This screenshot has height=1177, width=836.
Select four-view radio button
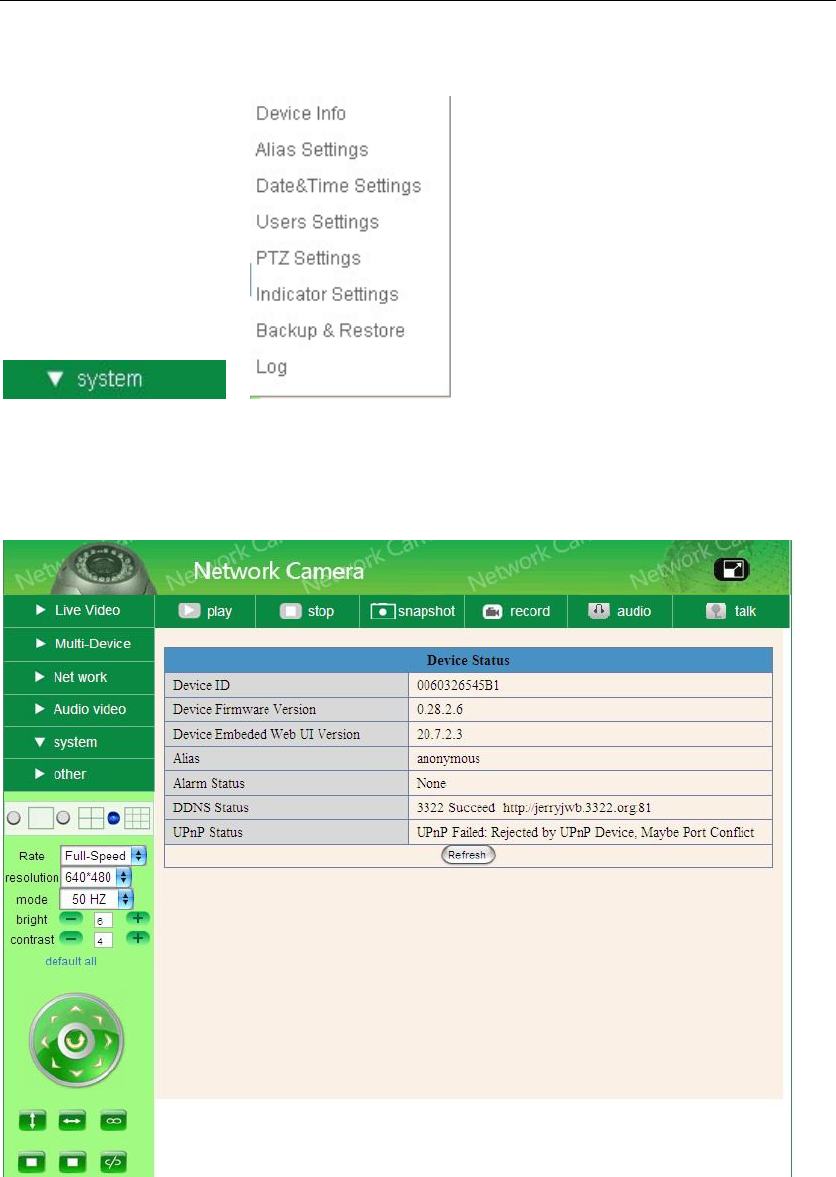point(63,817)
